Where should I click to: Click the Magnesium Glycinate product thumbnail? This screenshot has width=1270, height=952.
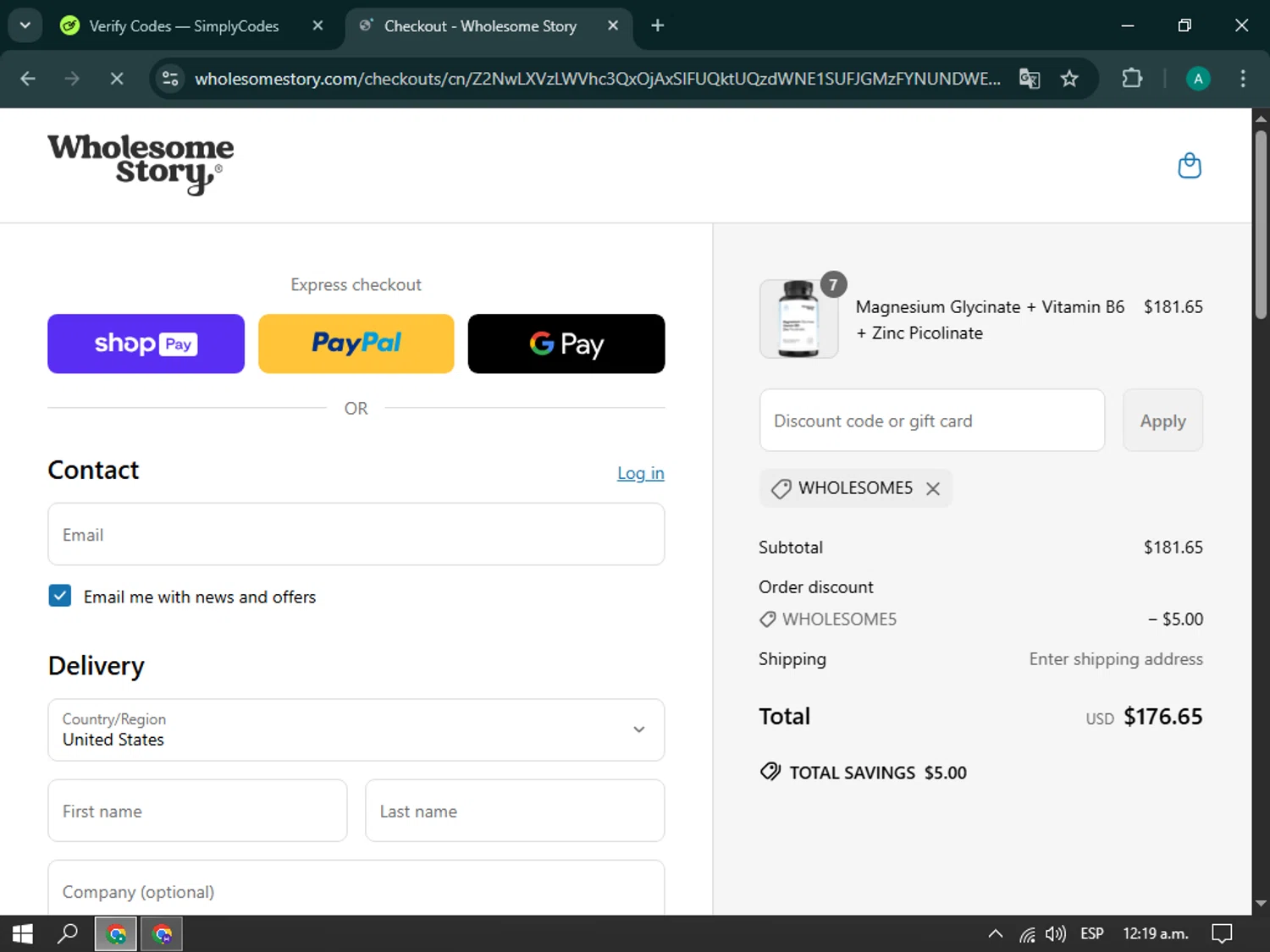coord(798,319)
